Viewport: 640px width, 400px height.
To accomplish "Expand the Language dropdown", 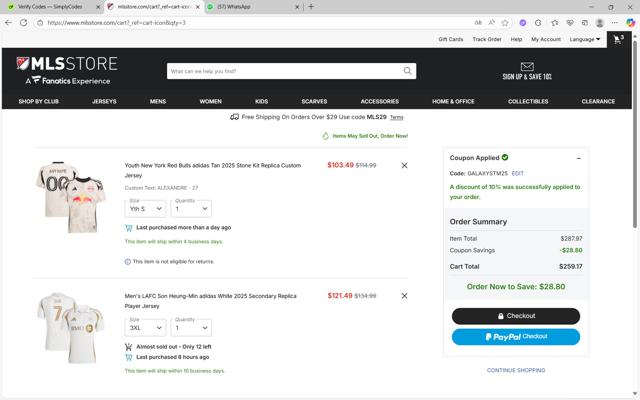I will pos(585,39).
